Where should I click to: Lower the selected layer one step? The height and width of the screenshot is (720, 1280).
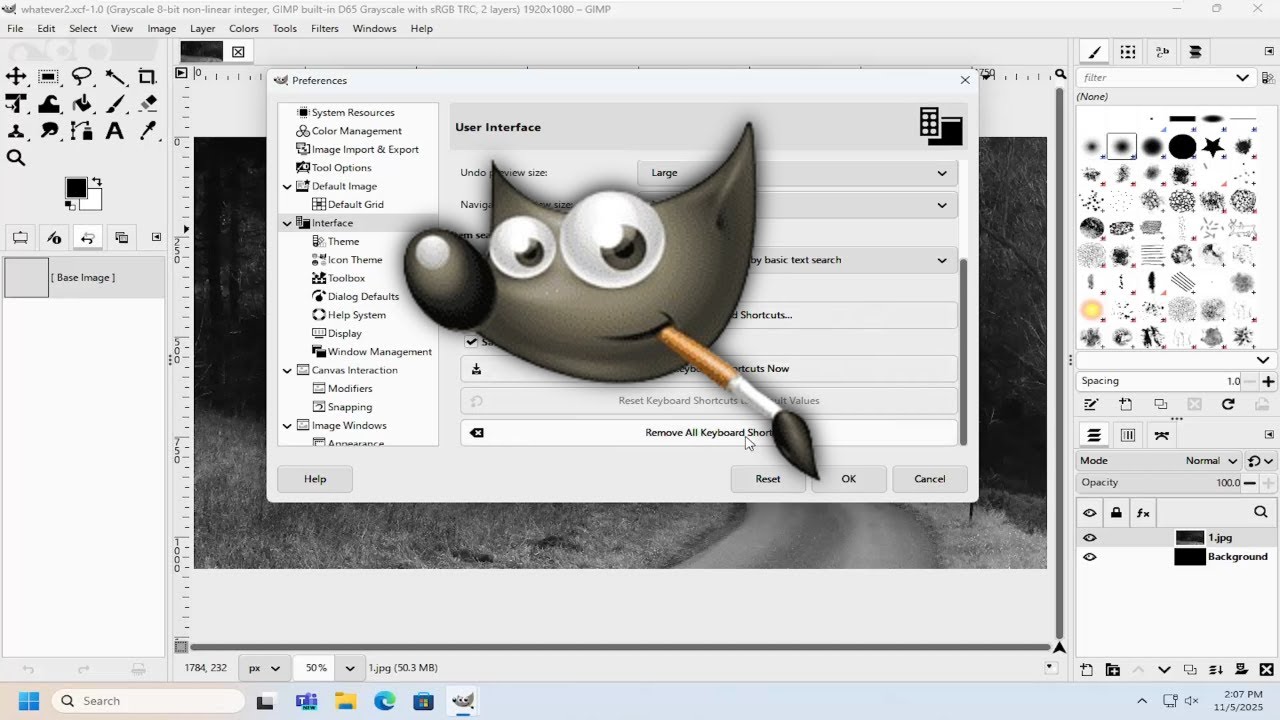(x=1164, y=670)
